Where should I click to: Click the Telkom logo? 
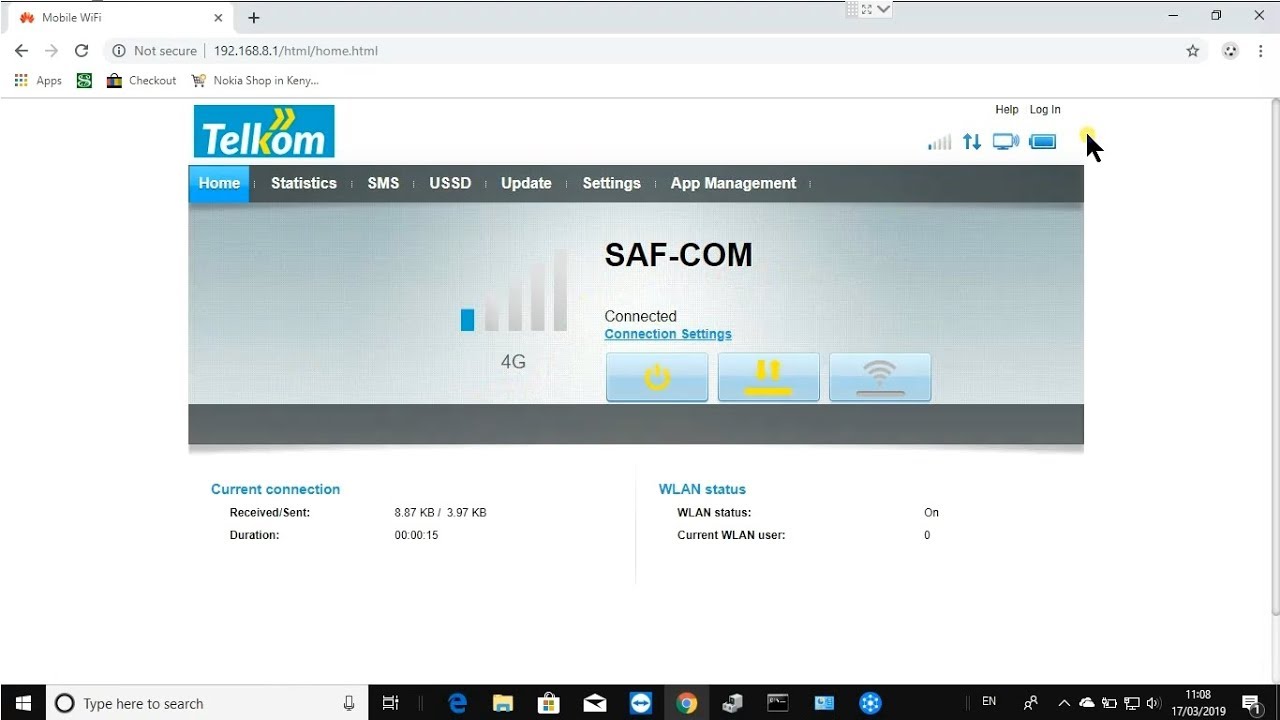pos(264,131)
